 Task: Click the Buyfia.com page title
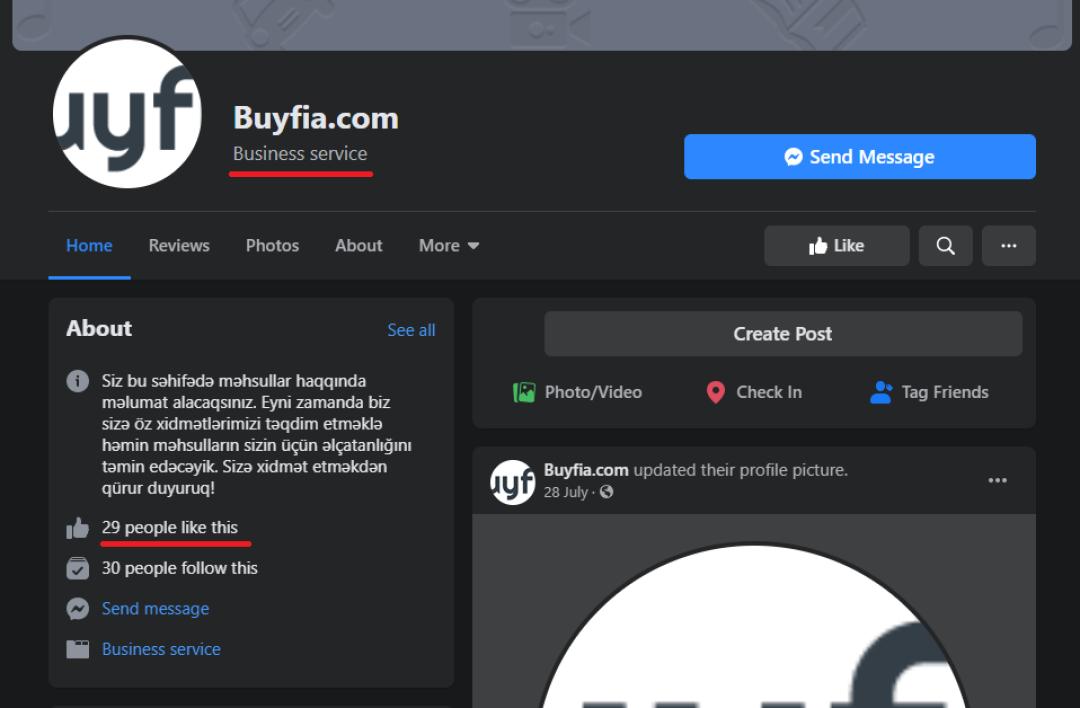315,118
